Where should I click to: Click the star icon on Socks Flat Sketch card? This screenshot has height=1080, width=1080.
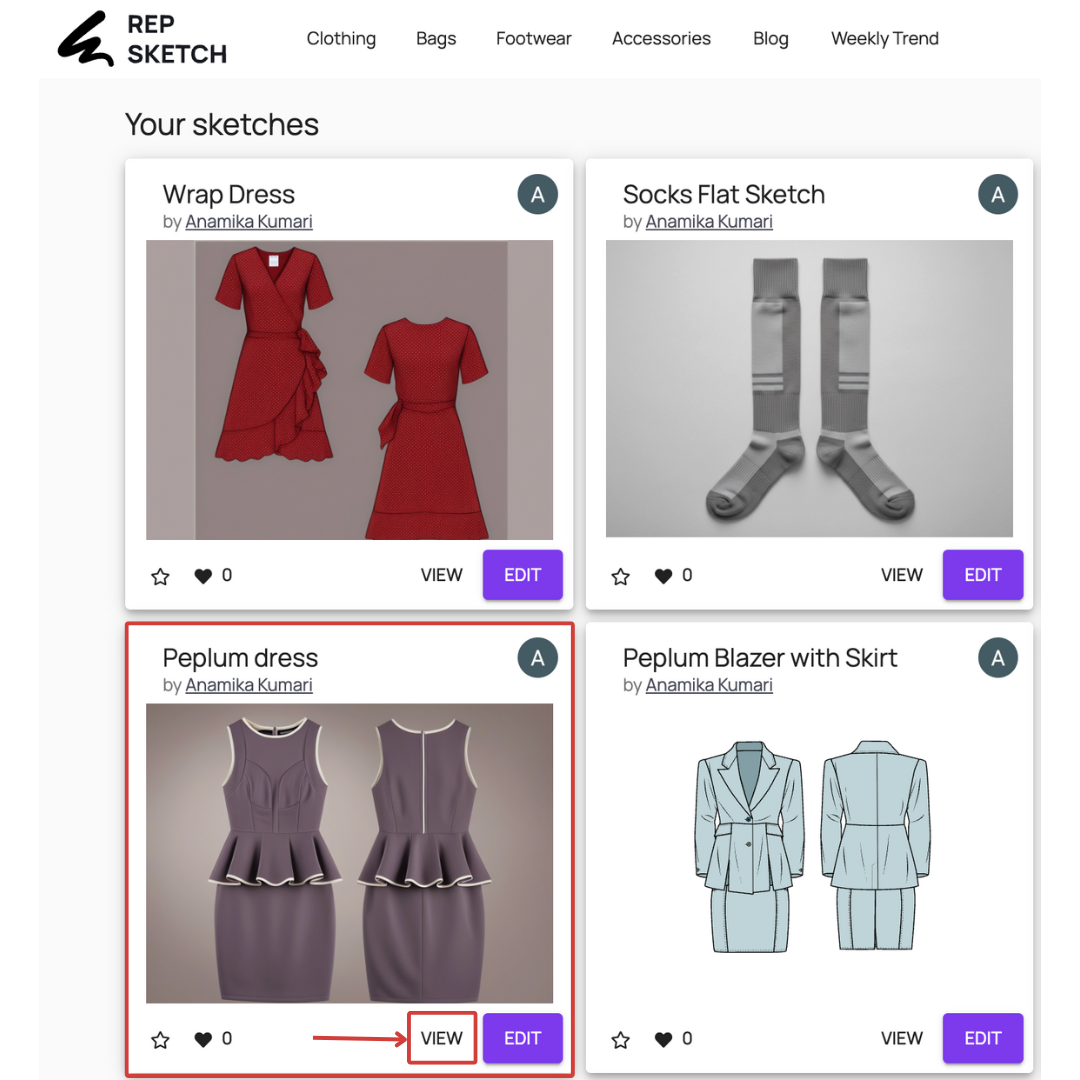[x=620, y=575]
